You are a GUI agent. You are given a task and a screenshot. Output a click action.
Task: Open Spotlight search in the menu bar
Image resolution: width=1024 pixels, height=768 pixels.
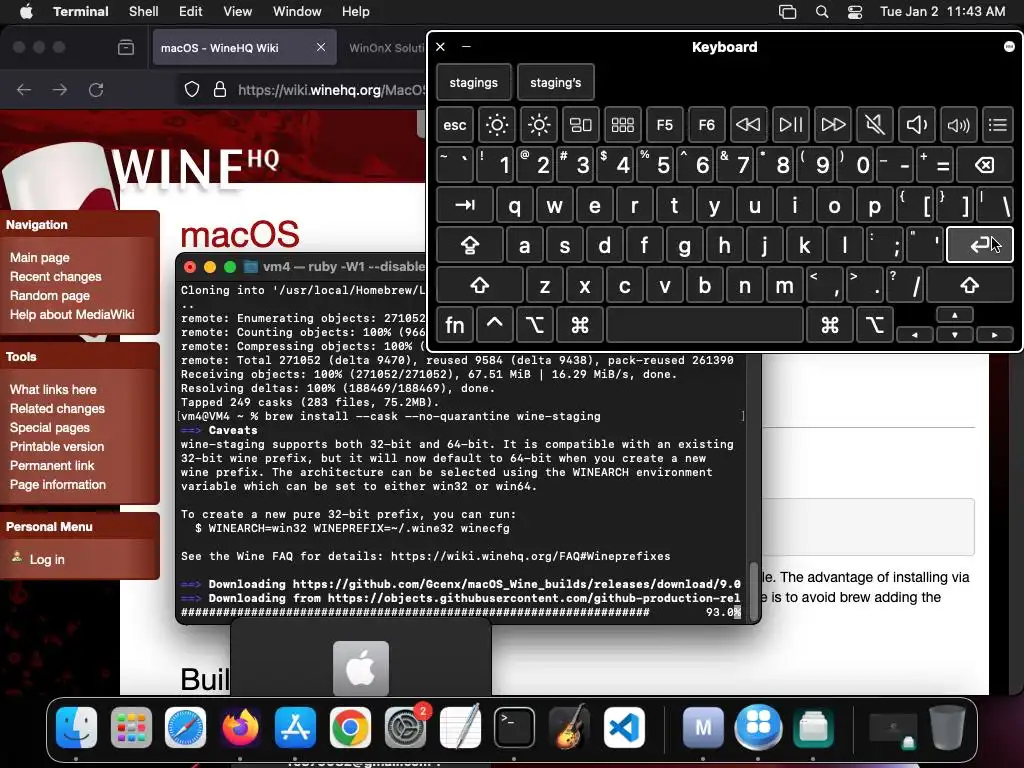pos(822,12)
